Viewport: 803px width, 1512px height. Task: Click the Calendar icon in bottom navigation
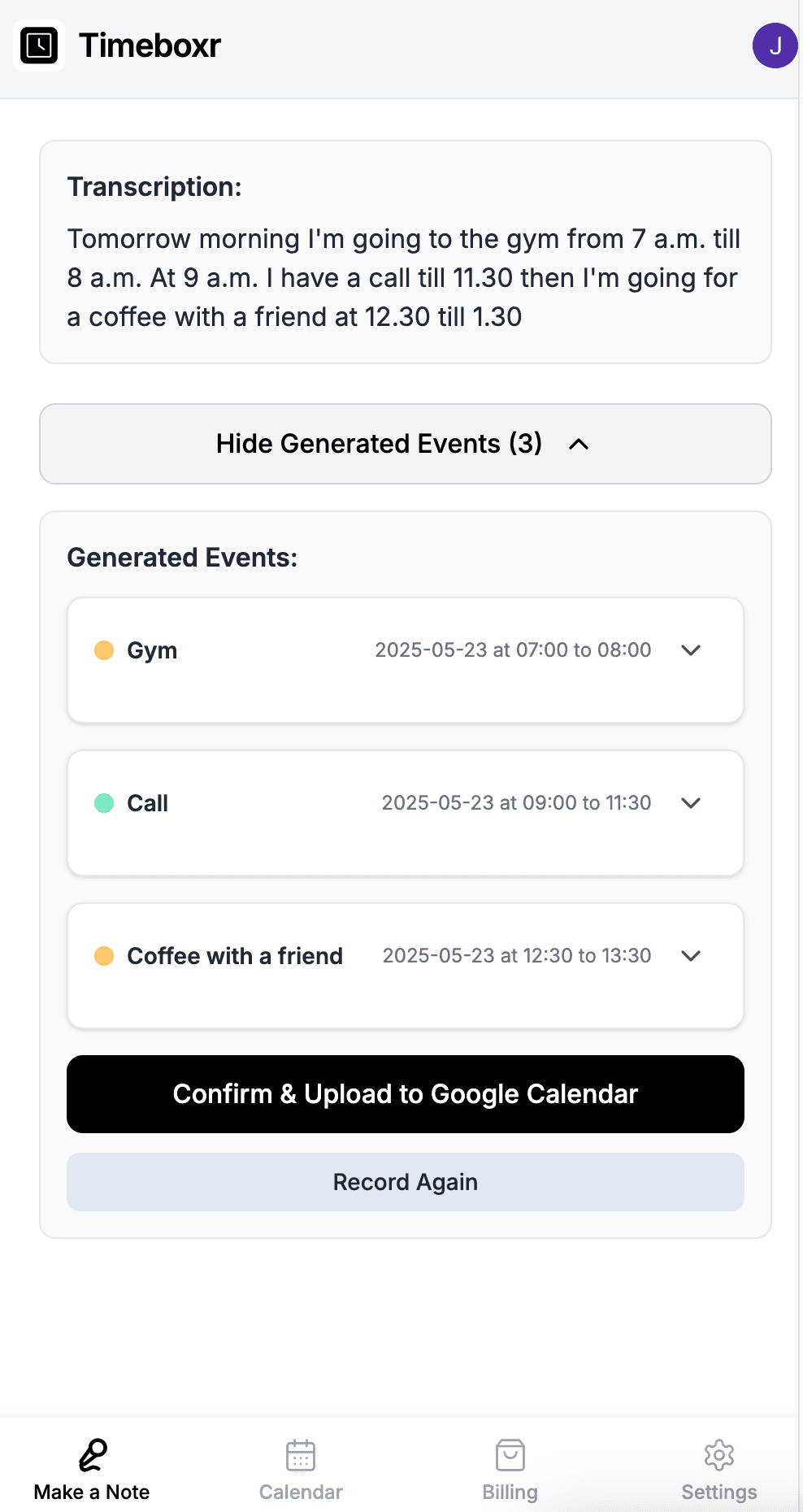[x=301, y=1455]
